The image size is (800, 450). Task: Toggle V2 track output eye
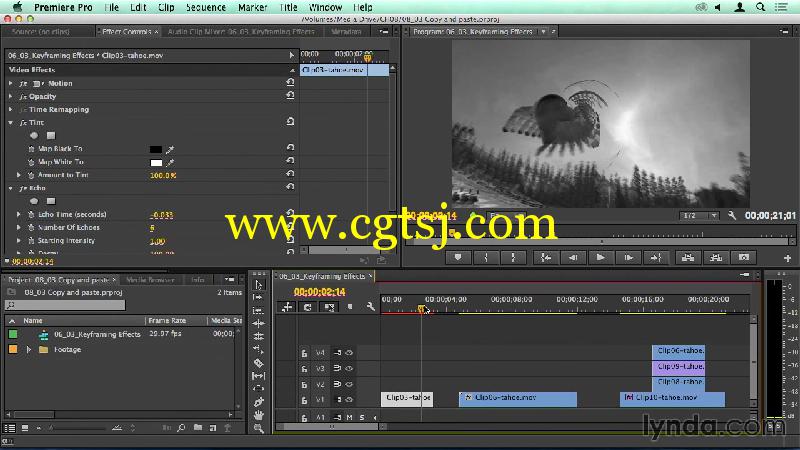pos(349,384)
